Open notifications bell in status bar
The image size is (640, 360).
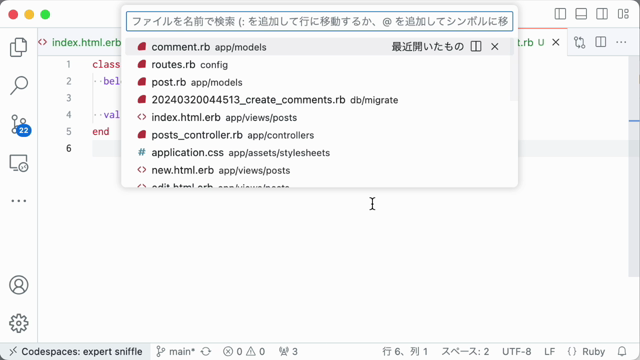(x=622, y=351)
